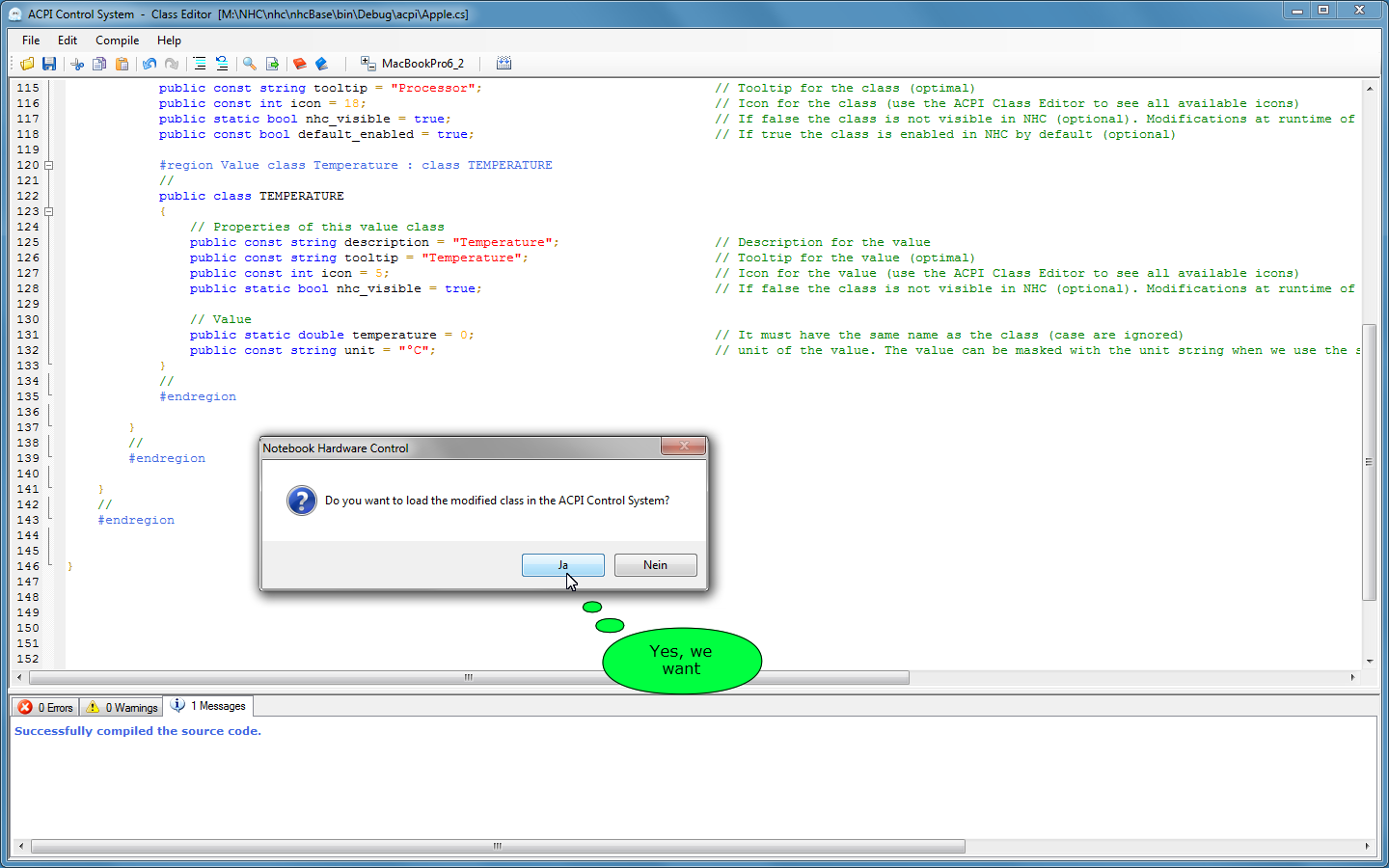
Task: Open the Compile menu
Action: (117, 41)
